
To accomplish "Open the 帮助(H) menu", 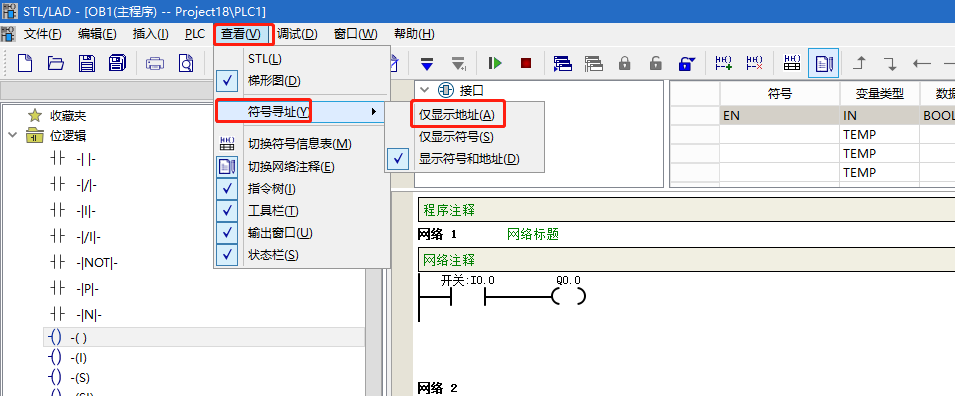I will pyautogui.click(x=414, y=34).
